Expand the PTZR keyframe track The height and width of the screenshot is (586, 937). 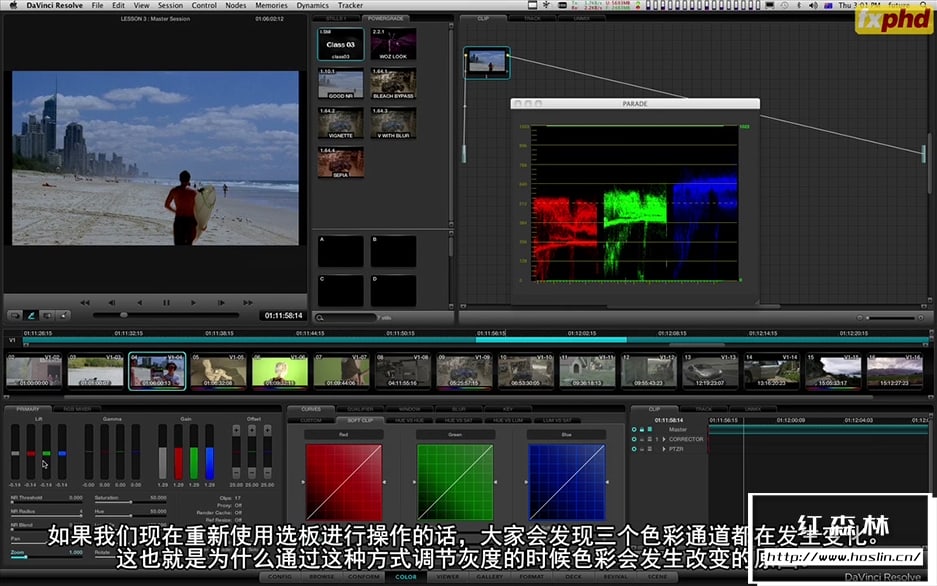[664, 449]
